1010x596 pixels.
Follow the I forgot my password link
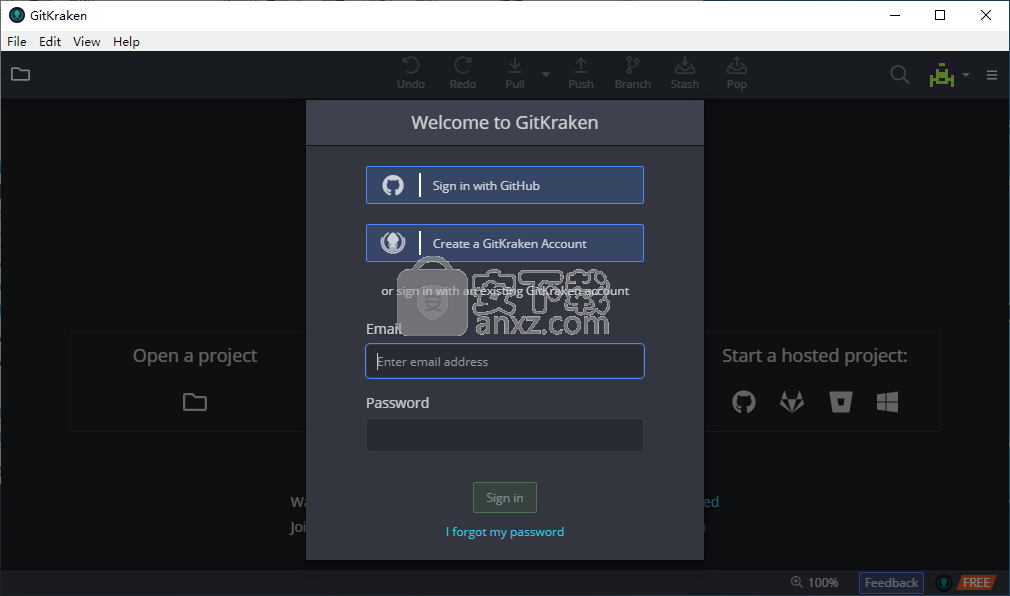(x=504, y=532)
